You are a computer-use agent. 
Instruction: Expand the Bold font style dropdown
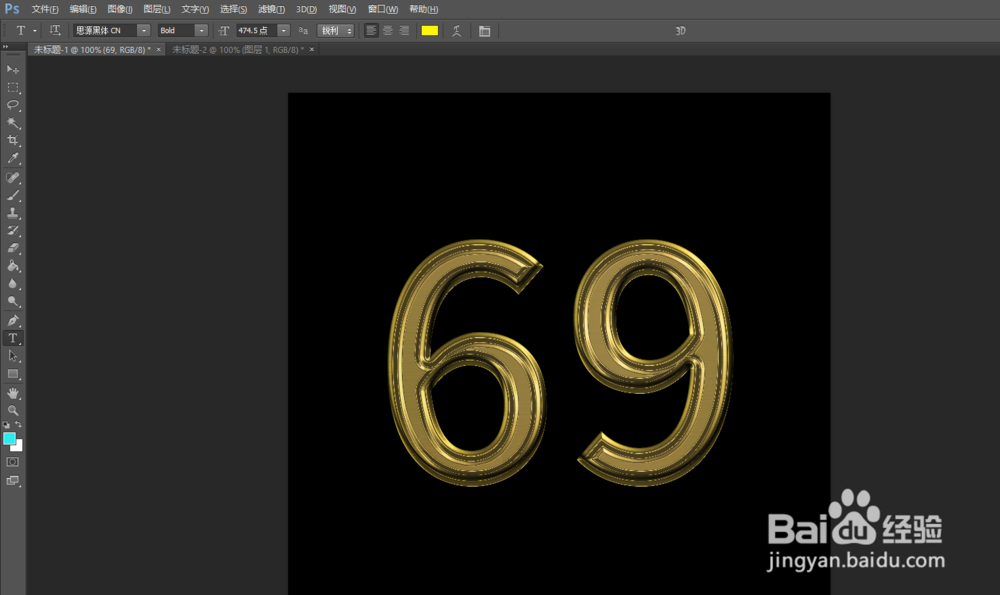[x=202, y=31]
